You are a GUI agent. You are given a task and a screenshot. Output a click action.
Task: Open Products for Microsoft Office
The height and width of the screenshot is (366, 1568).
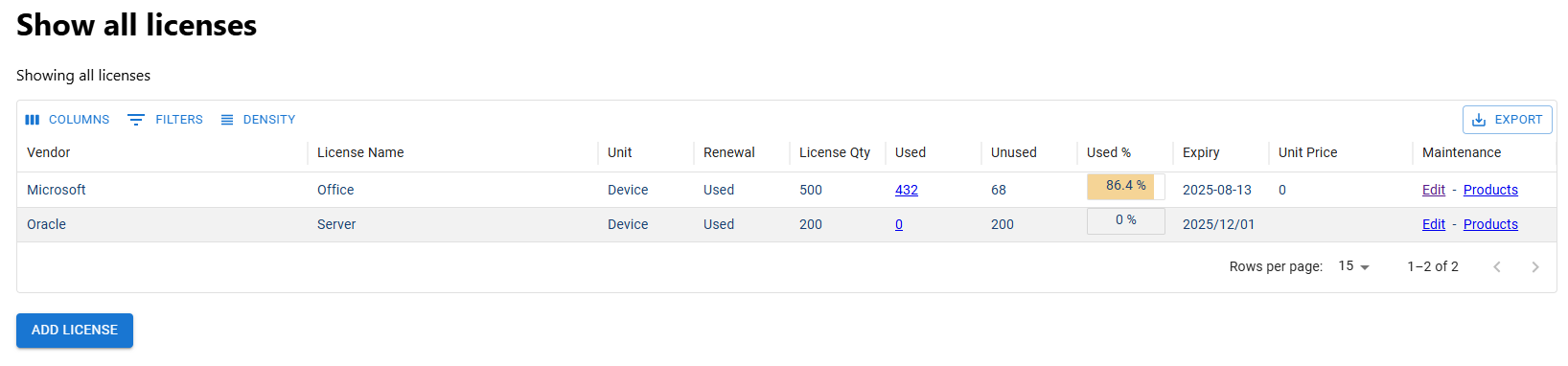(x=1490, y=190)
